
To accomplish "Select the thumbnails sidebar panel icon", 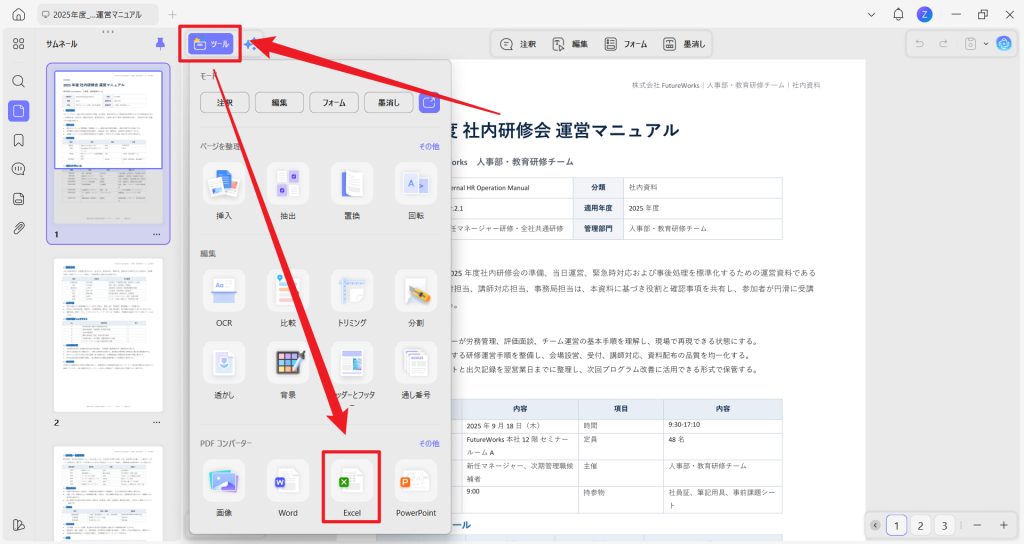I will 19,110.
